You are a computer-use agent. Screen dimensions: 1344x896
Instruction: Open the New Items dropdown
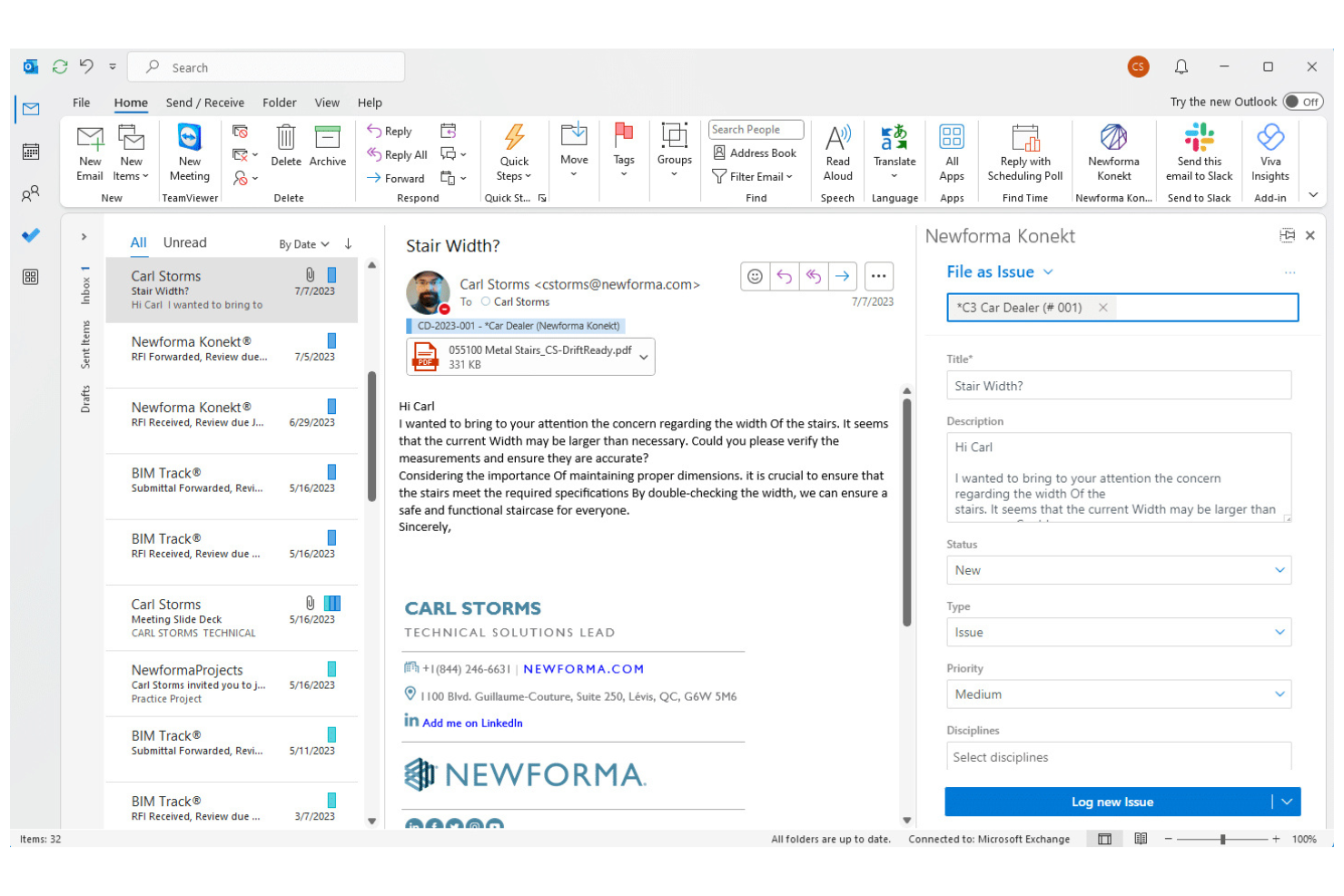point(131,153)
